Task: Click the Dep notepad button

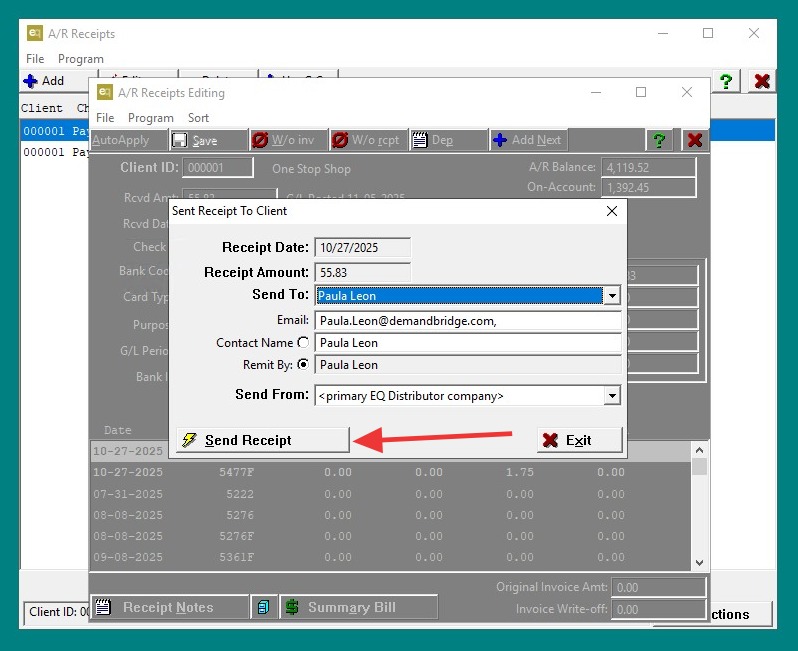Action: click(x=448, y=140)
